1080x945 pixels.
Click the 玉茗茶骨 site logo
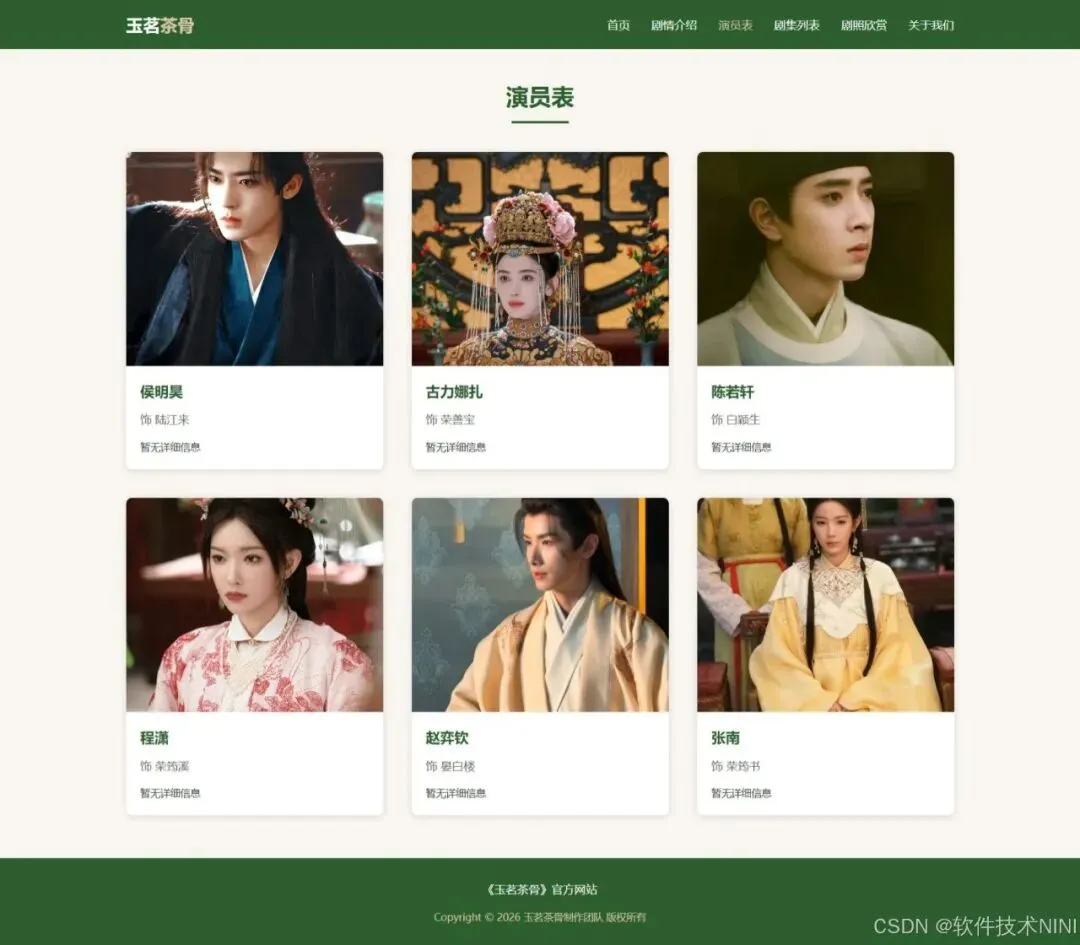160,25
